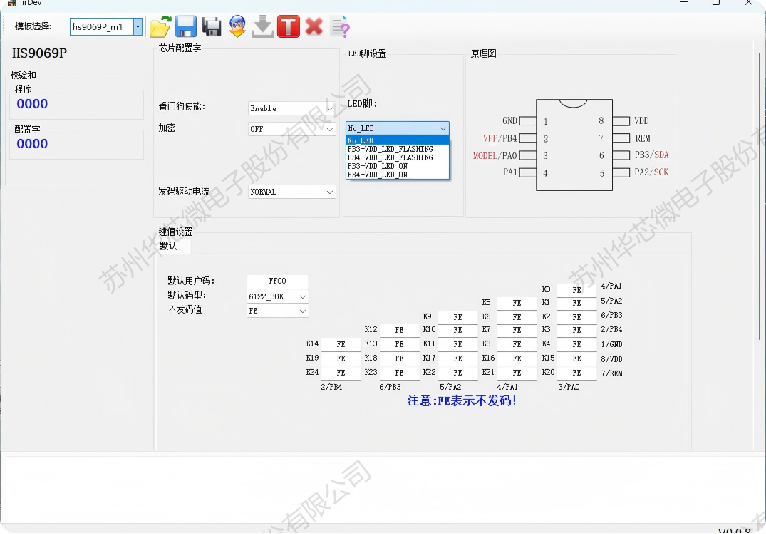Click the PA1 pin 4 label
The image size is (766, 534).
click(x=510, y=172)
